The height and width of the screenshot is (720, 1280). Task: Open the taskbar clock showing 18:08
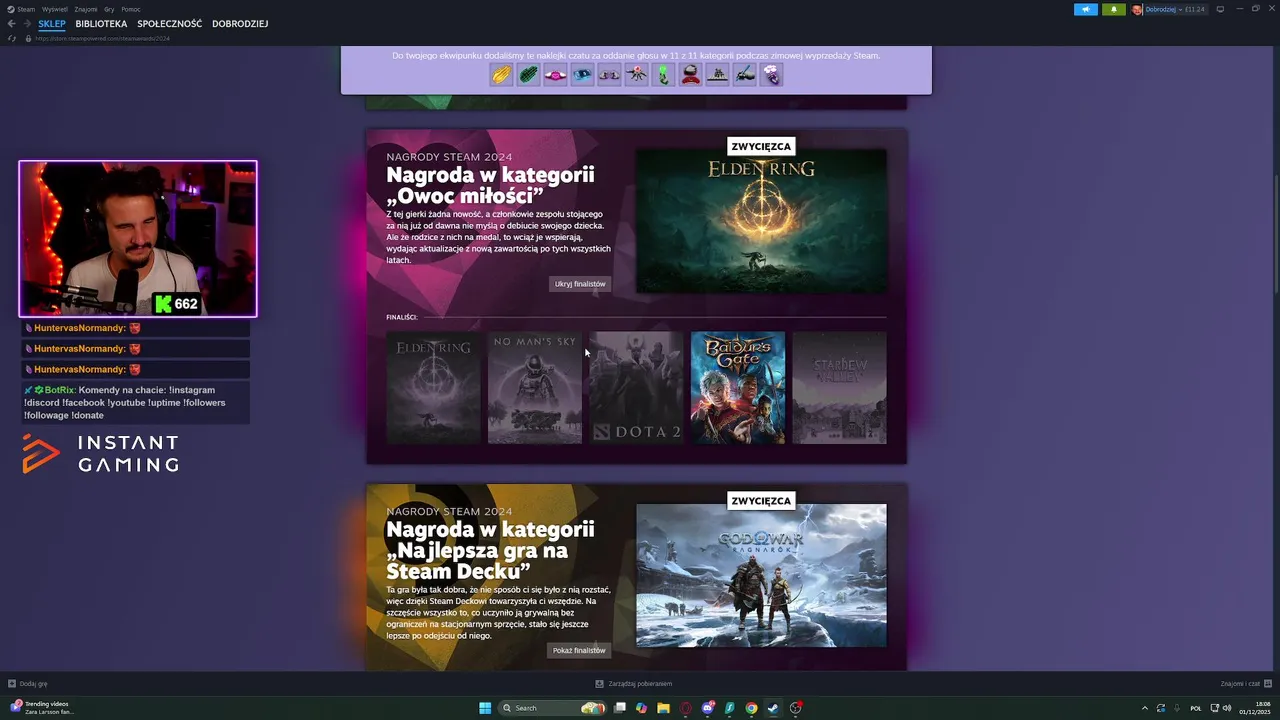(x=1255, y=708)
